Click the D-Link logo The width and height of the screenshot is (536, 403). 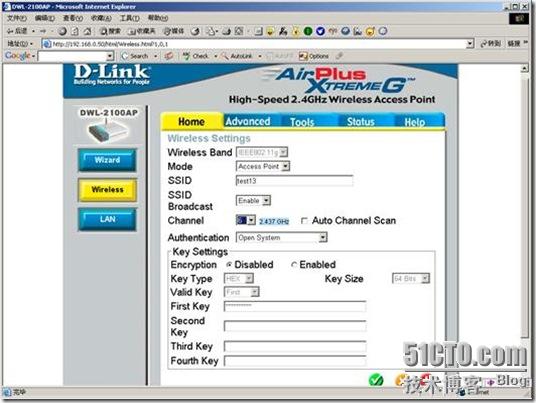point(111,75)
